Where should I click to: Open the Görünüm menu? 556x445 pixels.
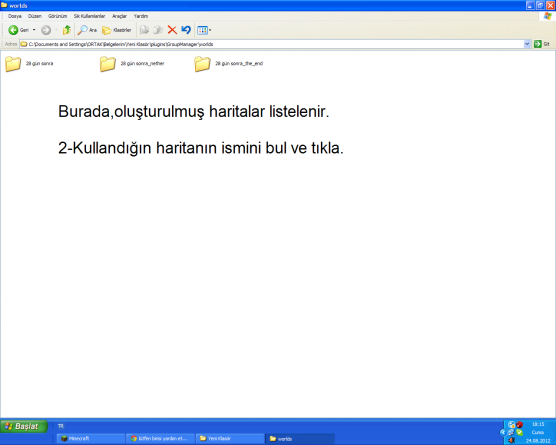(57, 16)
